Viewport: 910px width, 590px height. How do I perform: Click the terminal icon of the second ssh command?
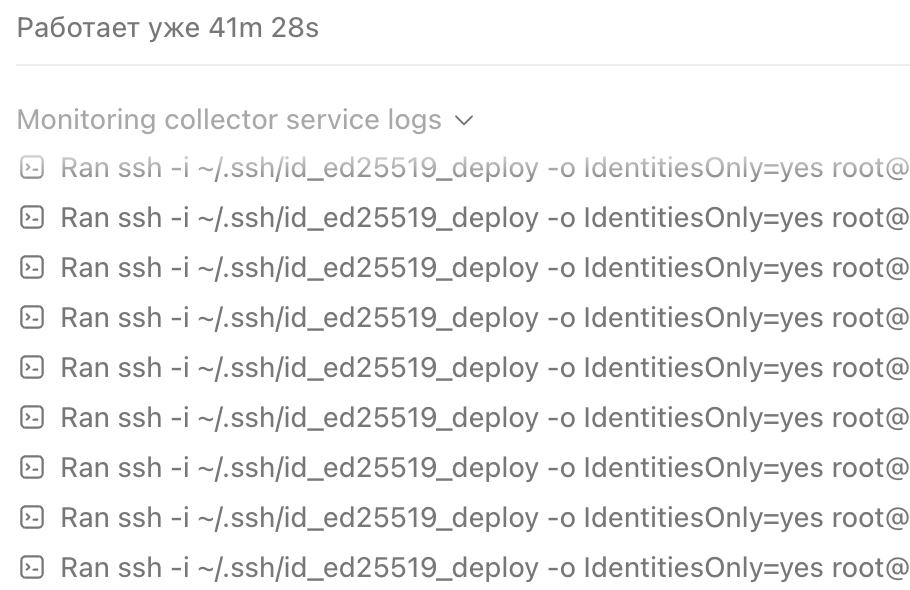tap(32, 218)
